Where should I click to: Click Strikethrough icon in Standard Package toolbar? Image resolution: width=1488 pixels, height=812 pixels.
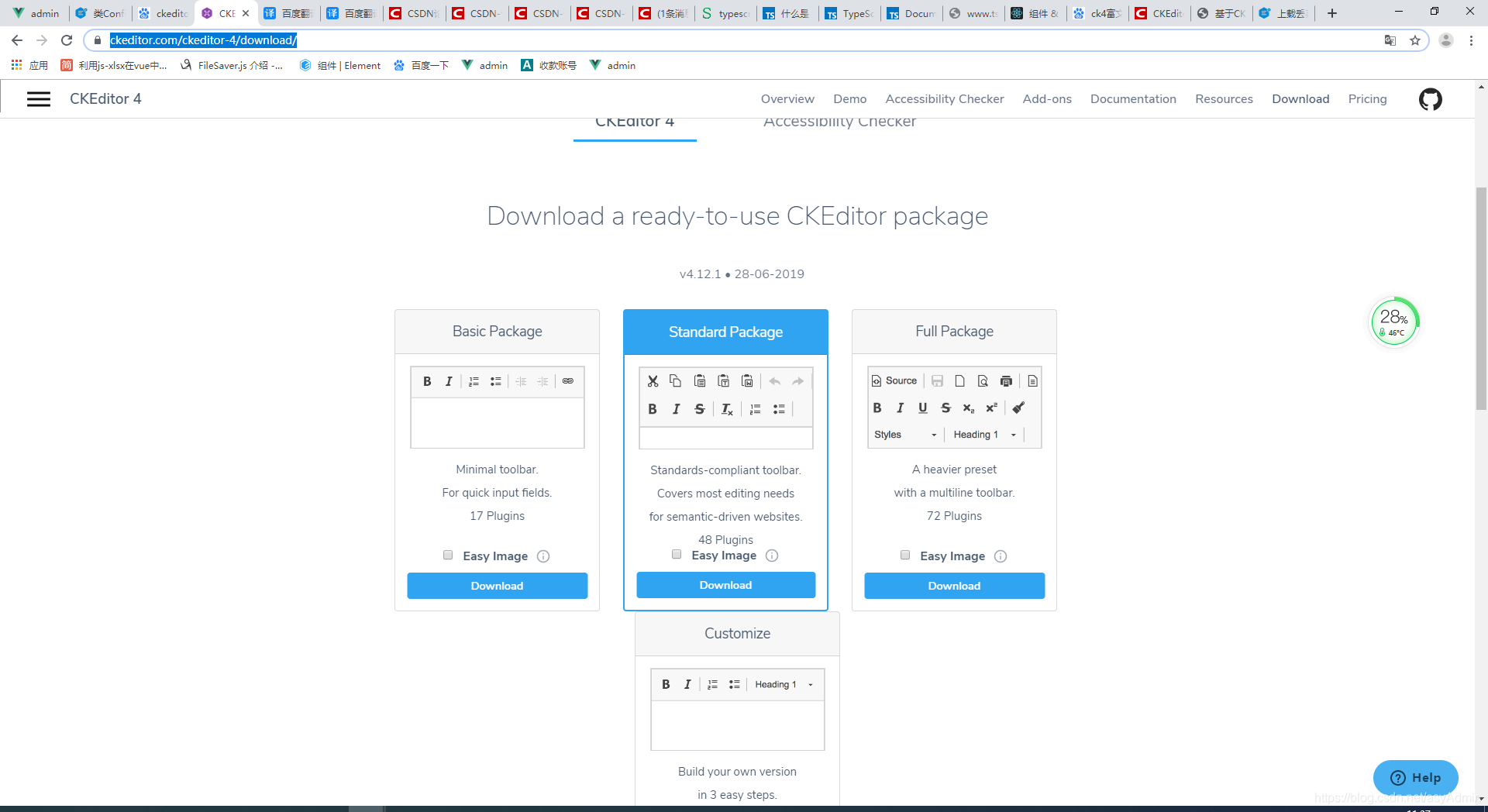[700, 409]
